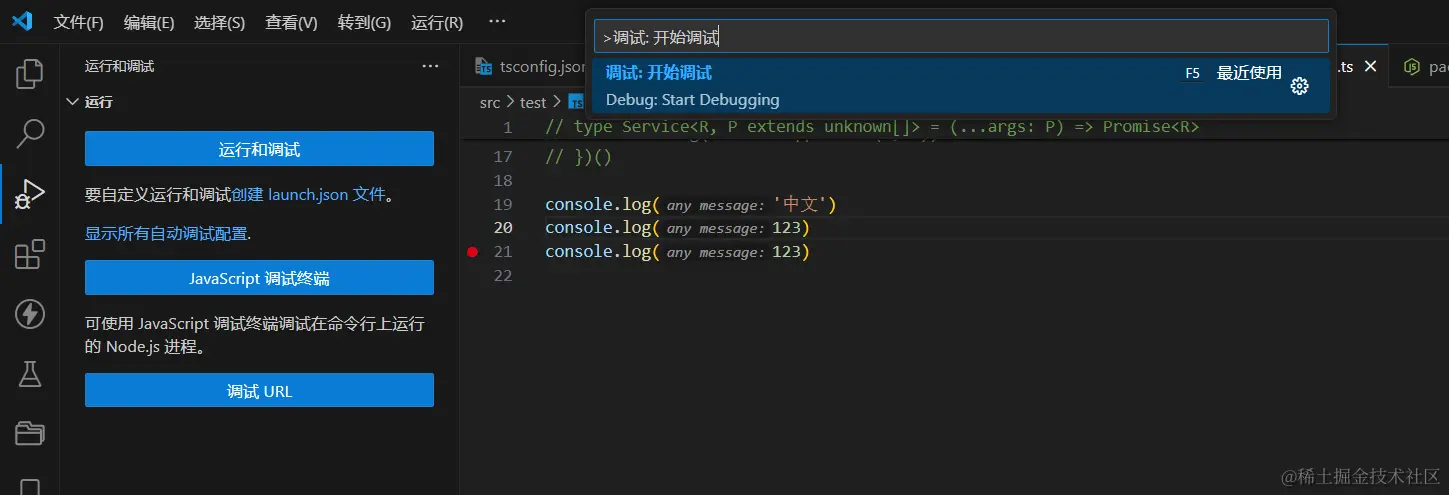Screen dimensions: 1449x495
Task: Focus the command palette input field
Action: point(961,37)
